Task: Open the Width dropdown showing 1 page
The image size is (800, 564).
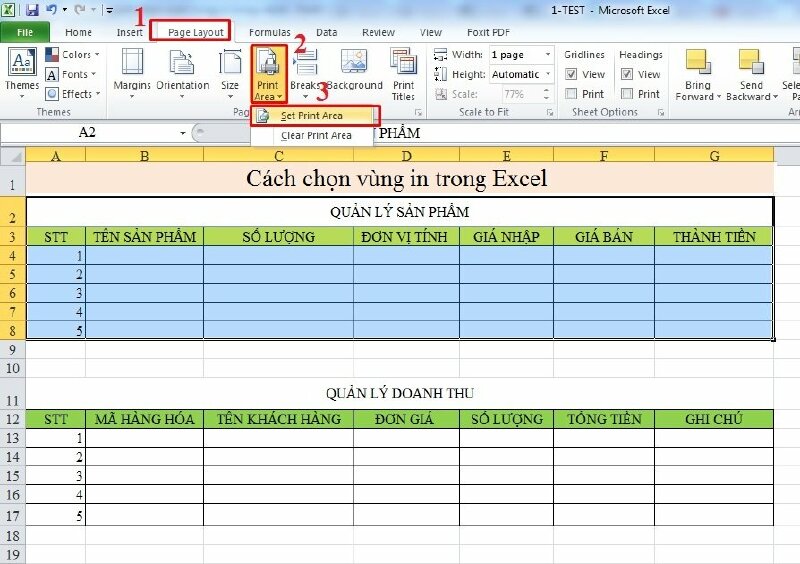Action: 521,55
